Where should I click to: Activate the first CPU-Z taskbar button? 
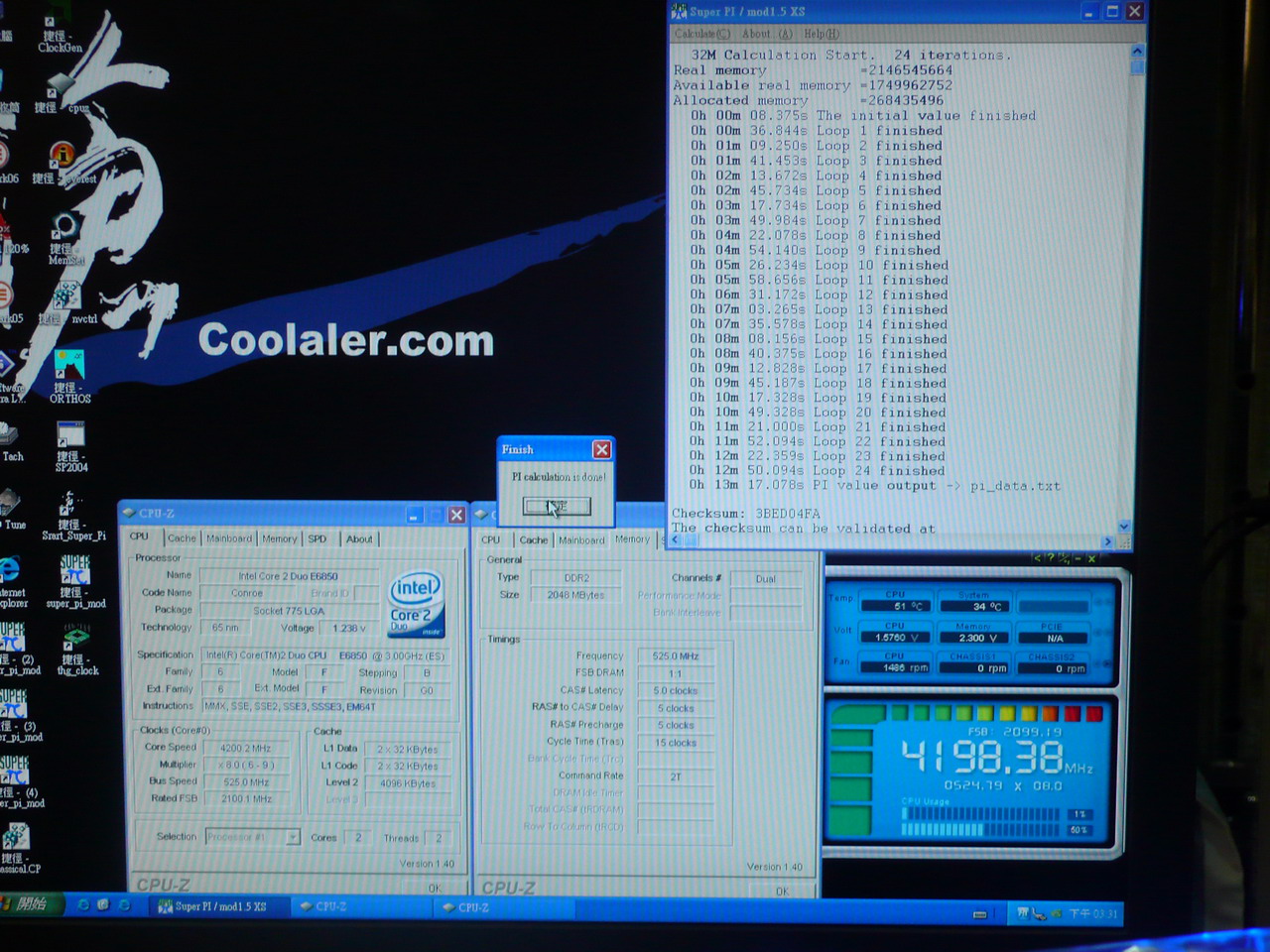pyautogui.click(x=364, y=906)
